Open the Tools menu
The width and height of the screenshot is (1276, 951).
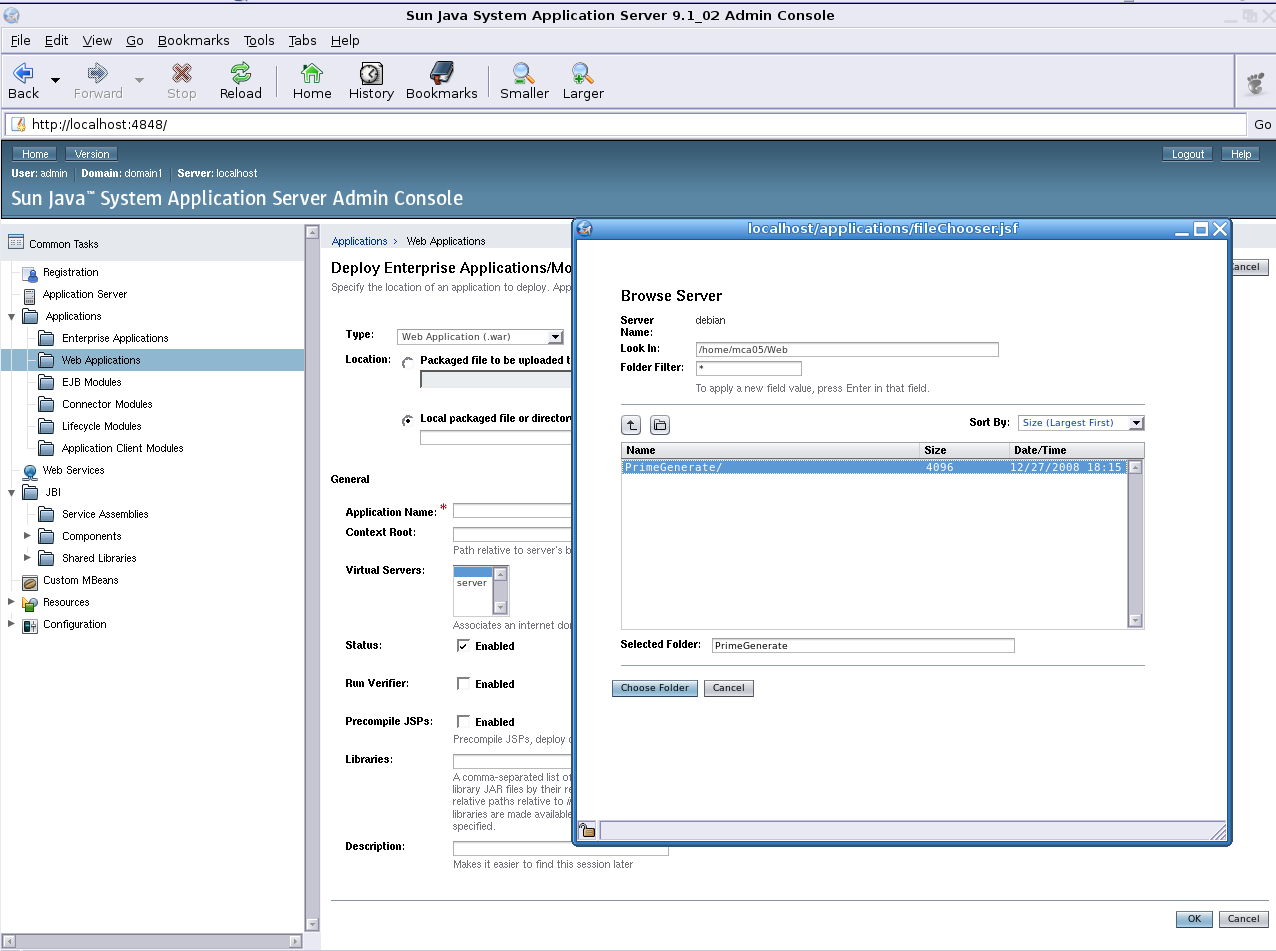click(259, 40)
